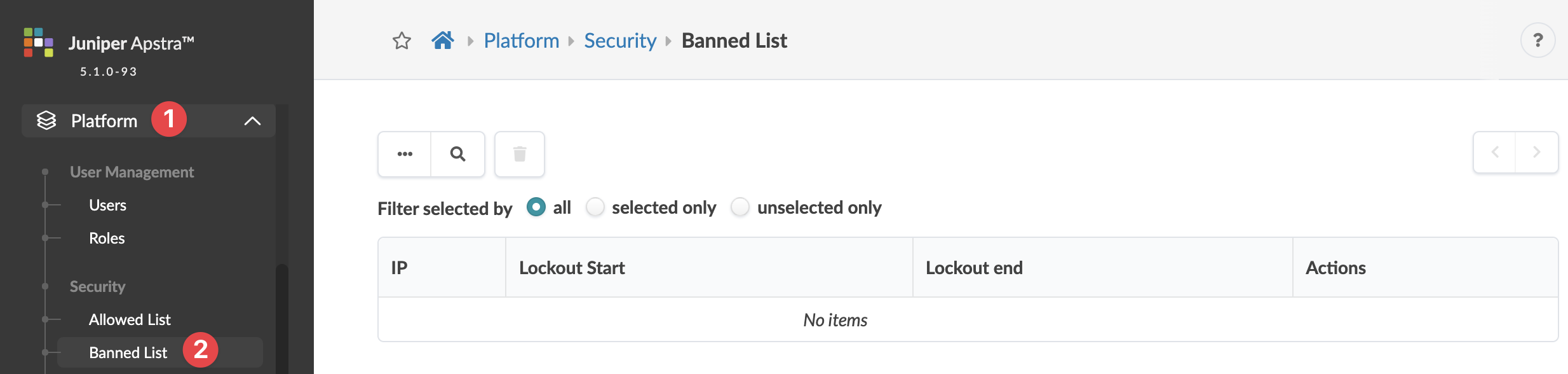Go to the home icon in breadcrumb
Viewport: 1568px width, 374px height.
443,41
